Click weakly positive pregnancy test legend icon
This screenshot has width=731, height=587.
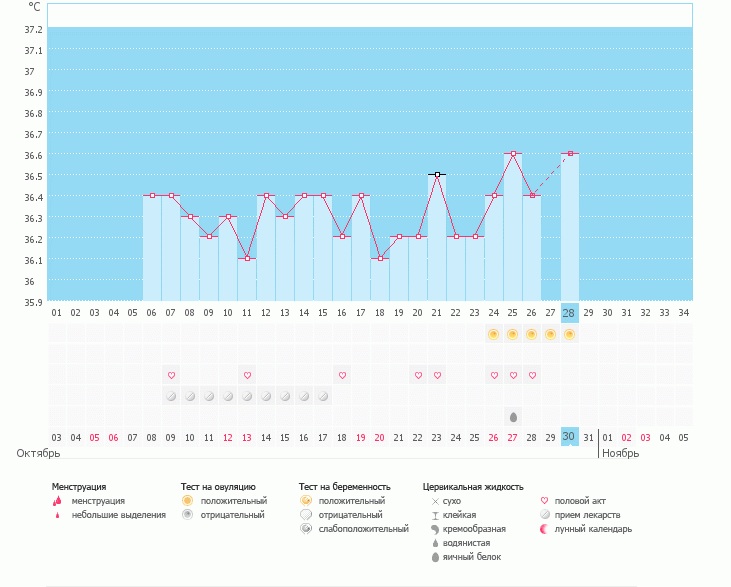(305, 529)
